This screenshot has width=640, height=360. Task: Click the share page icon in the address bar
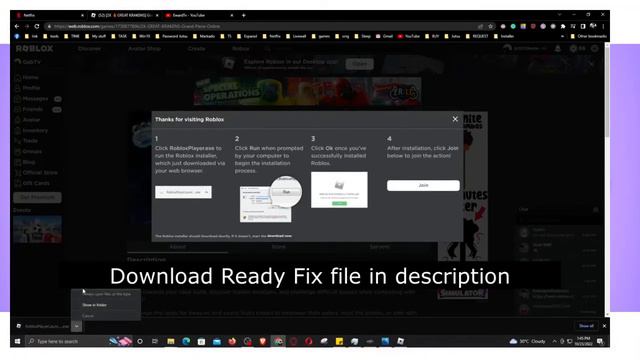pyautogui.click(x=480, y=26)
